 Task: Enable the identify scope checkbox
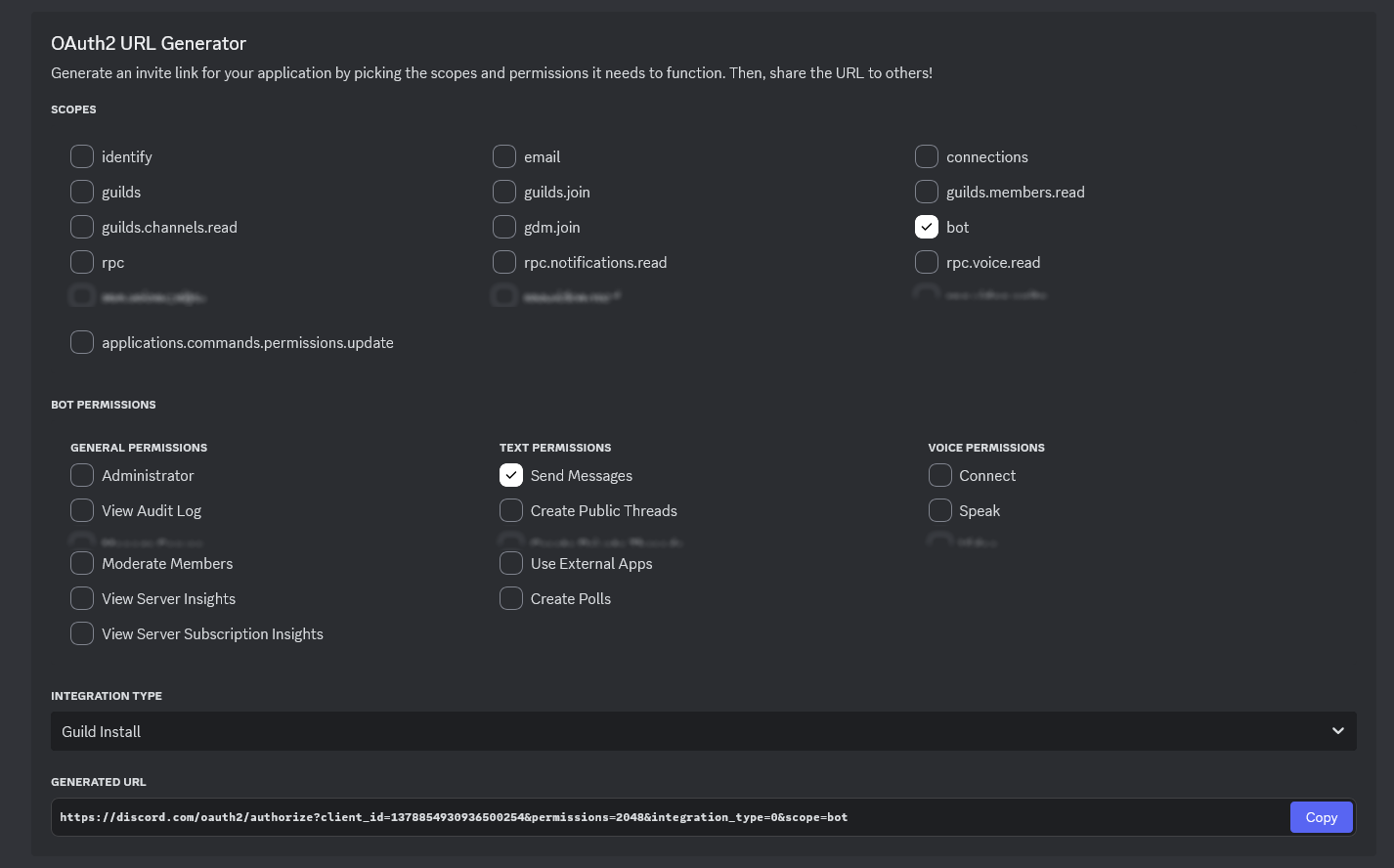(82, 156)
